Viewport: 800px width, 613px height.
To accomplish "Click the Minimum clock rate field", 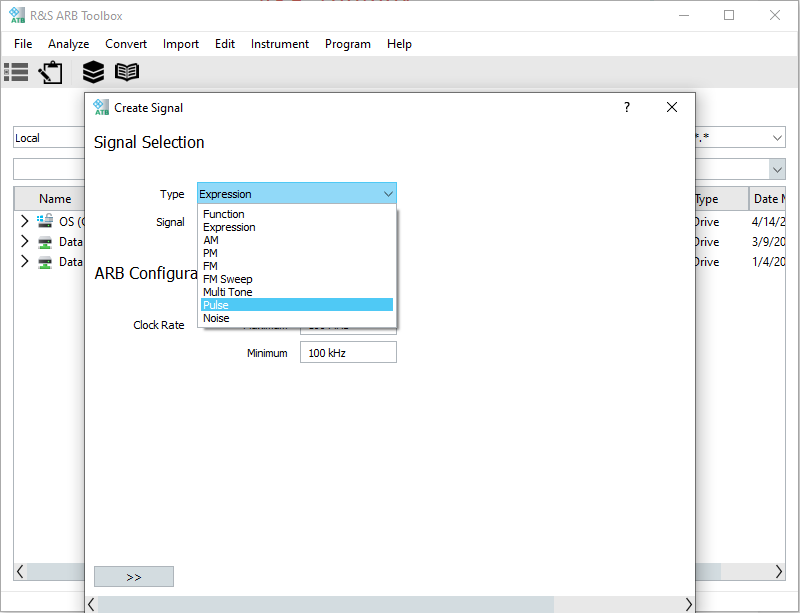I will [348, 353].
